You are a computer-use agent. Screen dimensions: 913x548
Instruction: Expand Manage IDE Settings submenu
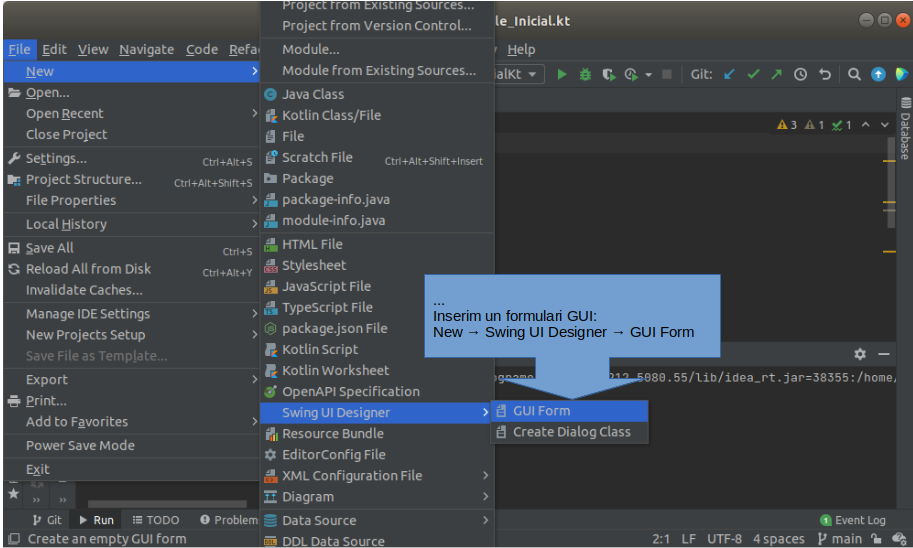click(132, 314)
